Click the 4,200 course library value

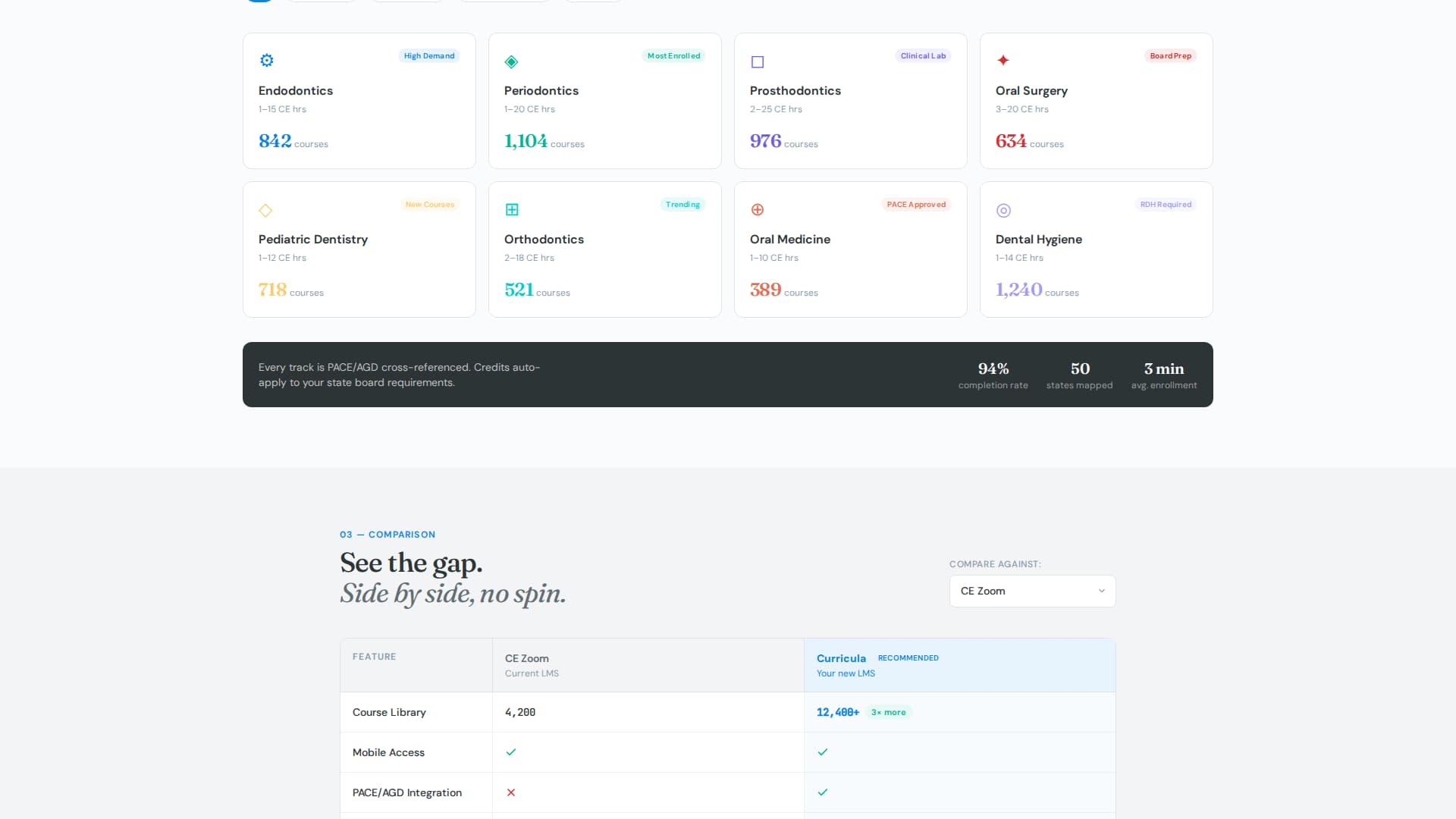[x=520, y=712]
